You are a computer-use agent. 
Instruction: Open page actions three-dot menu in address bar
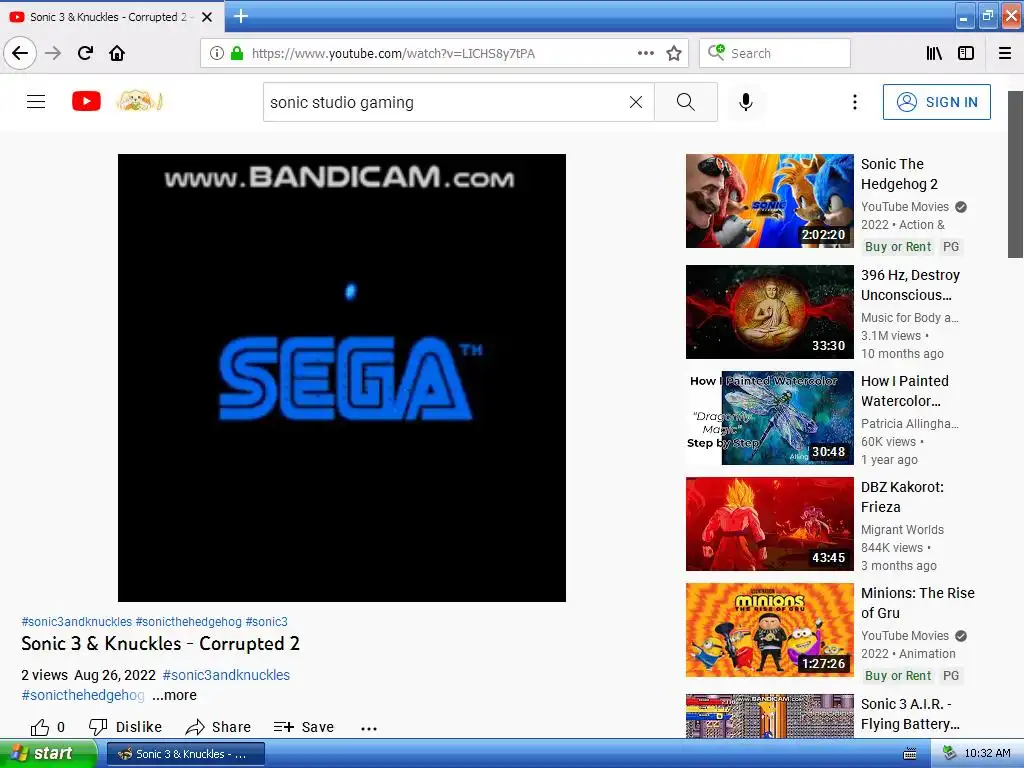[x=645, y=54]
